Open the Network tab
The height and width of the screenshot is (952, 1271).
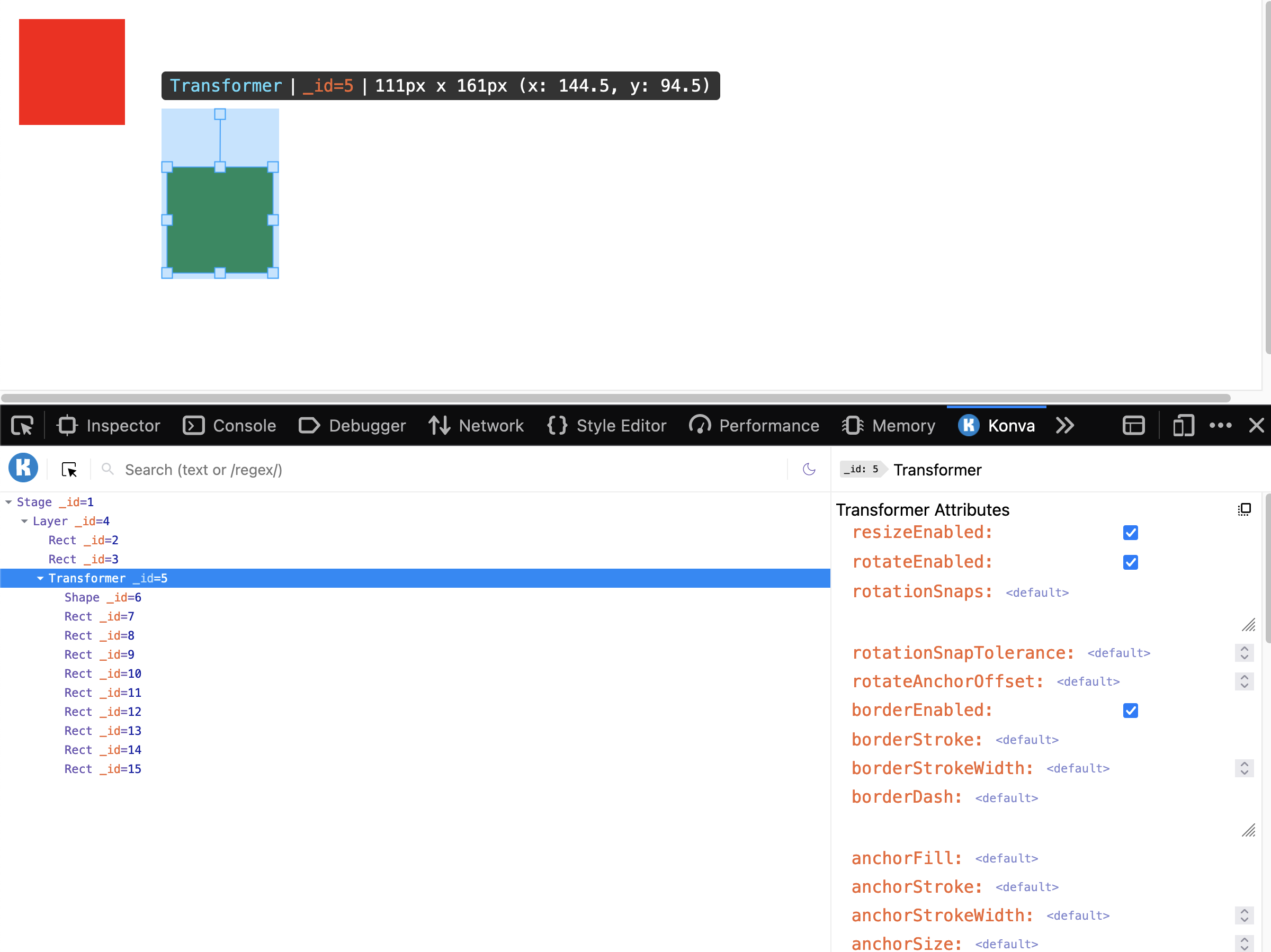coord(476,425)
